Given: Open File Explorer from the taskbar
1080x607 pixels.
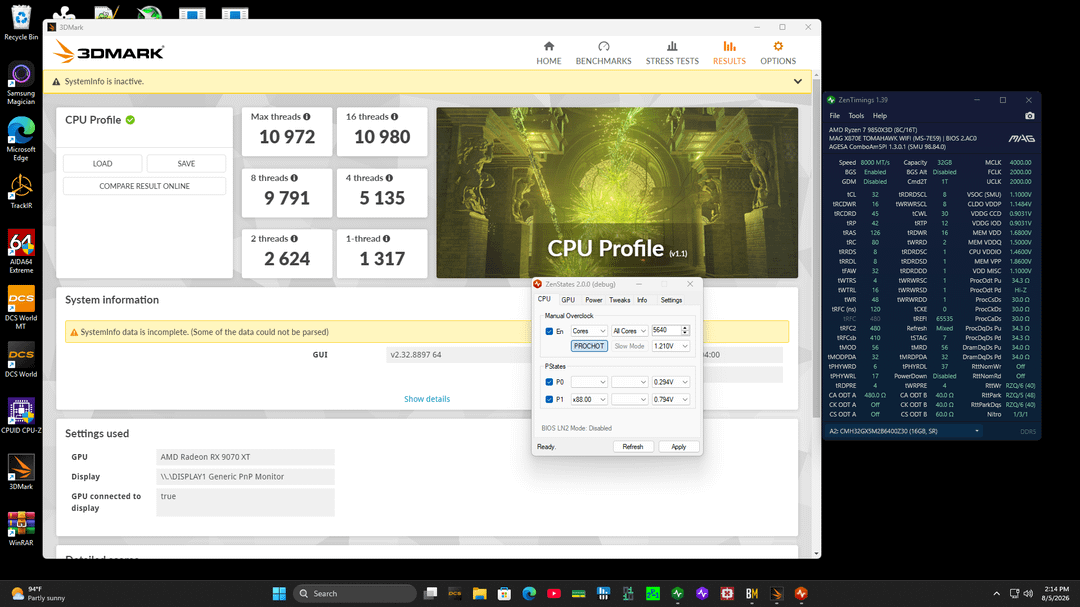Looking at the screenshot, I should coord(479,593).
